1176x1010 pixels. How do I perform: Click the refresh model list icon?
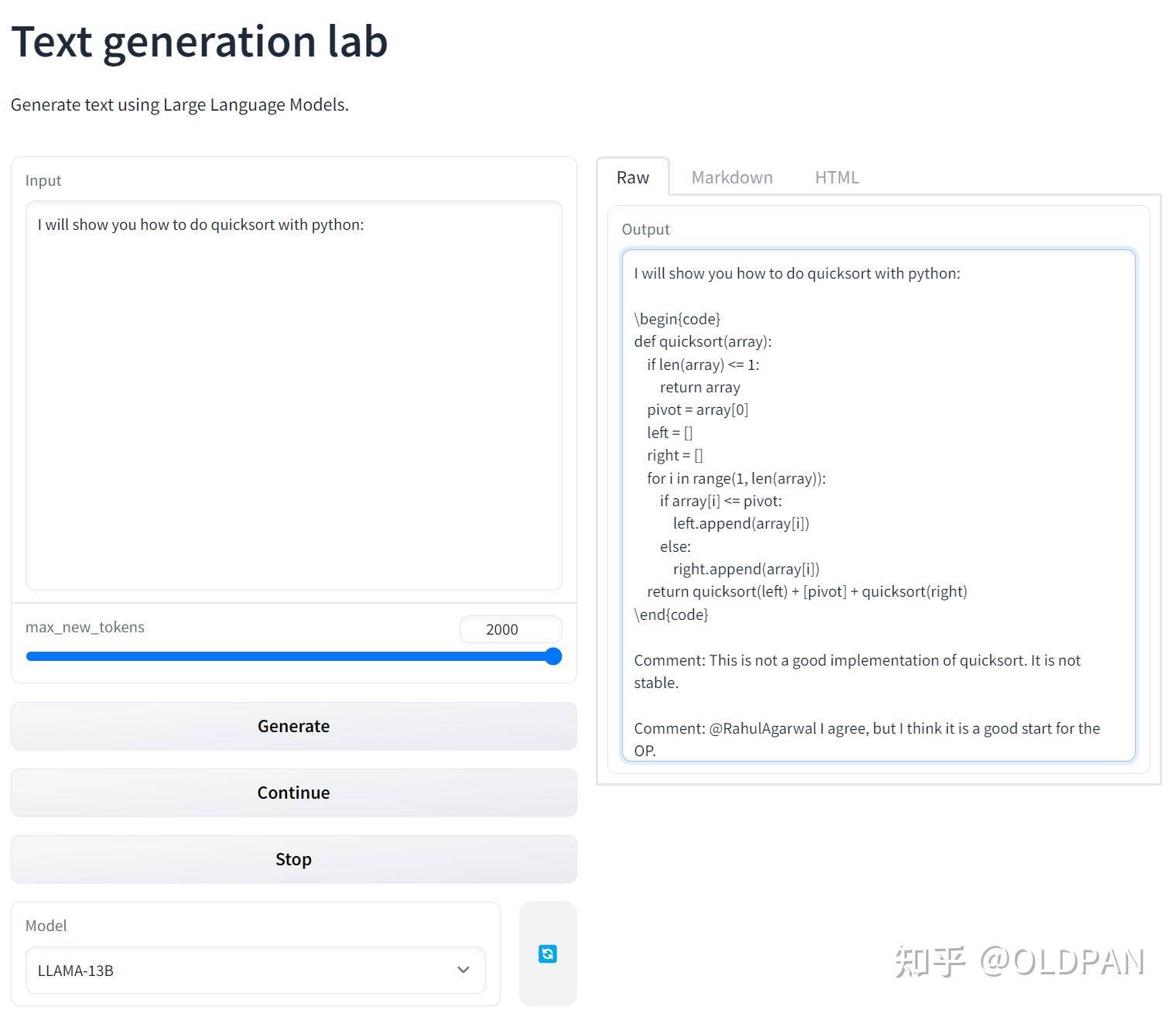tap(547, 954)
